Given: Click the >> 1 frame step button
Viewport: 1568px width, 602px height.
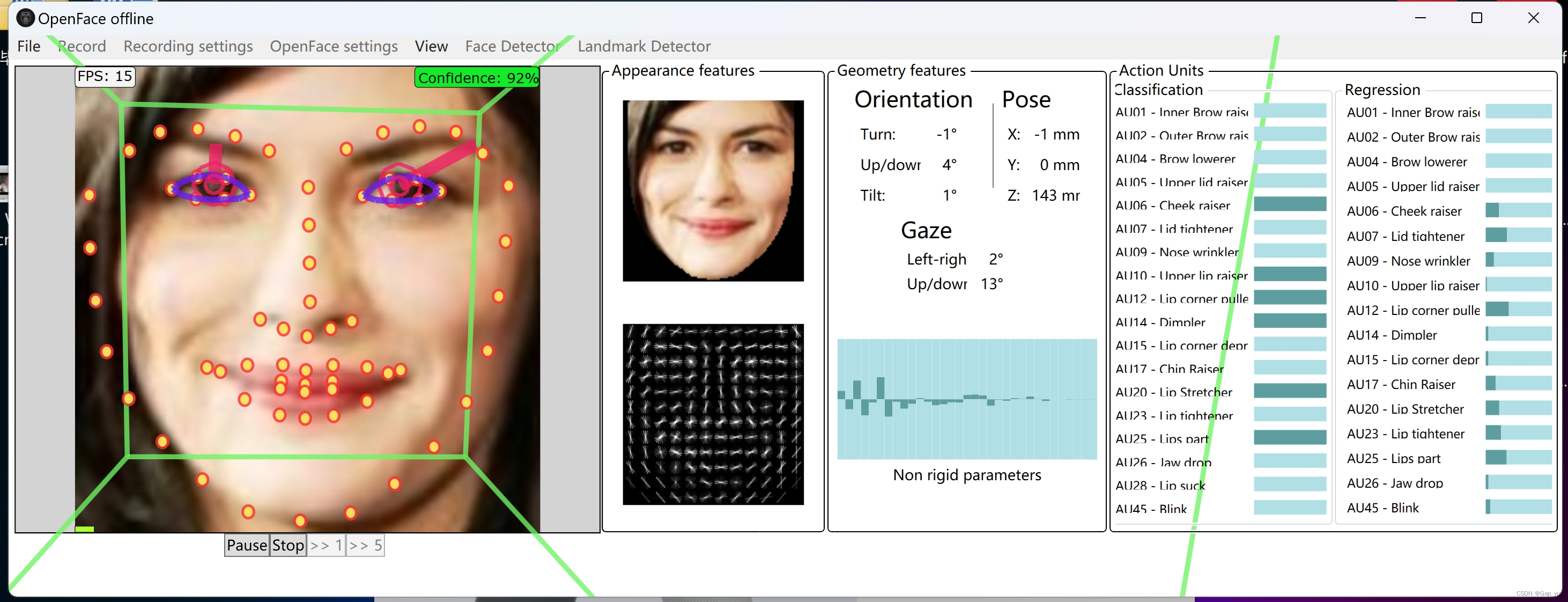Looking at the screenshot, I should (x=326, y=545).
